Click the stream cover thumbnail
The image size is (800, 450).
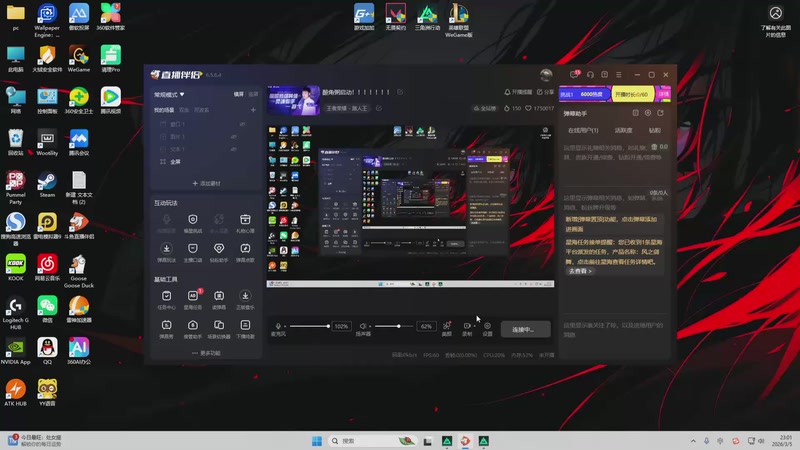coord(293,101)
